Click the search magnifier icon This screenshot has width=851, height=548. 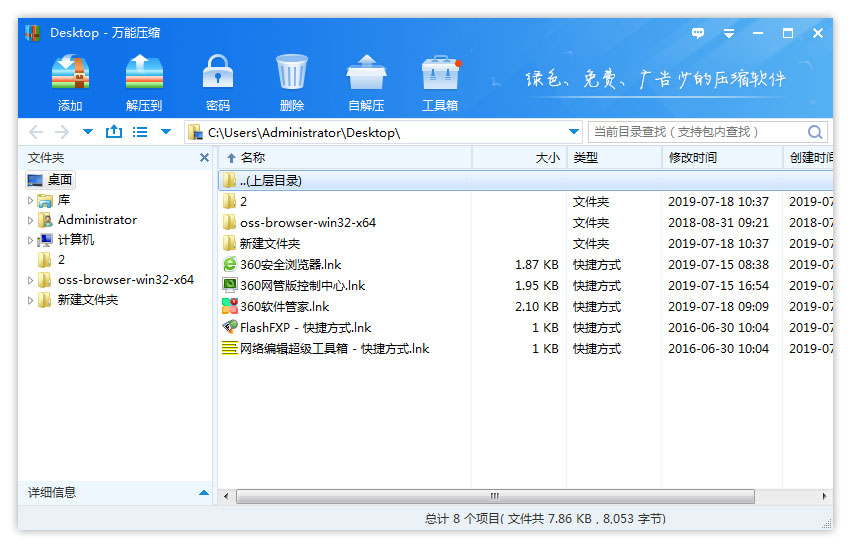815,132
